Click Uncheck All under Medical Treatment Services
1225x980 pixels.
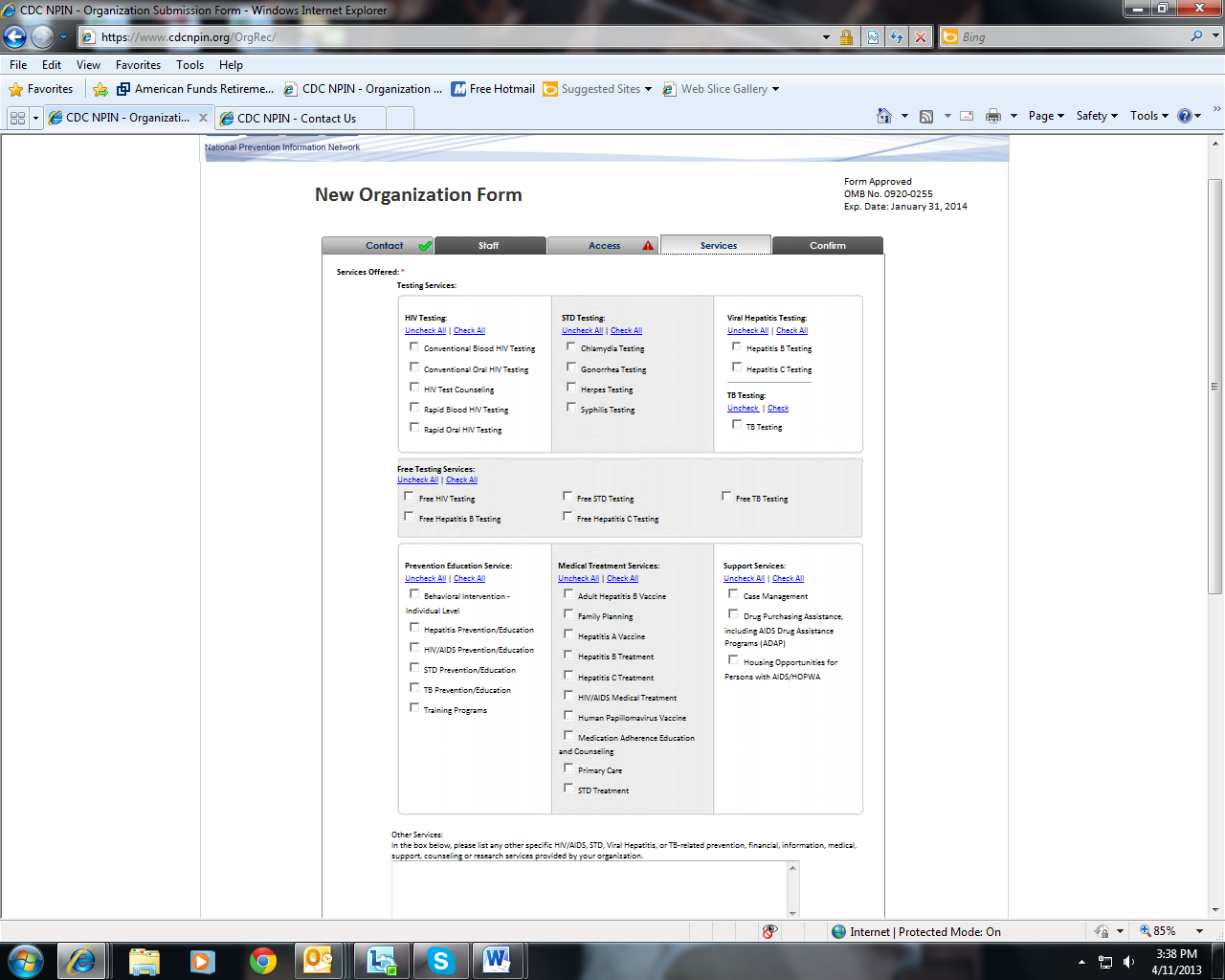[579, 578]
